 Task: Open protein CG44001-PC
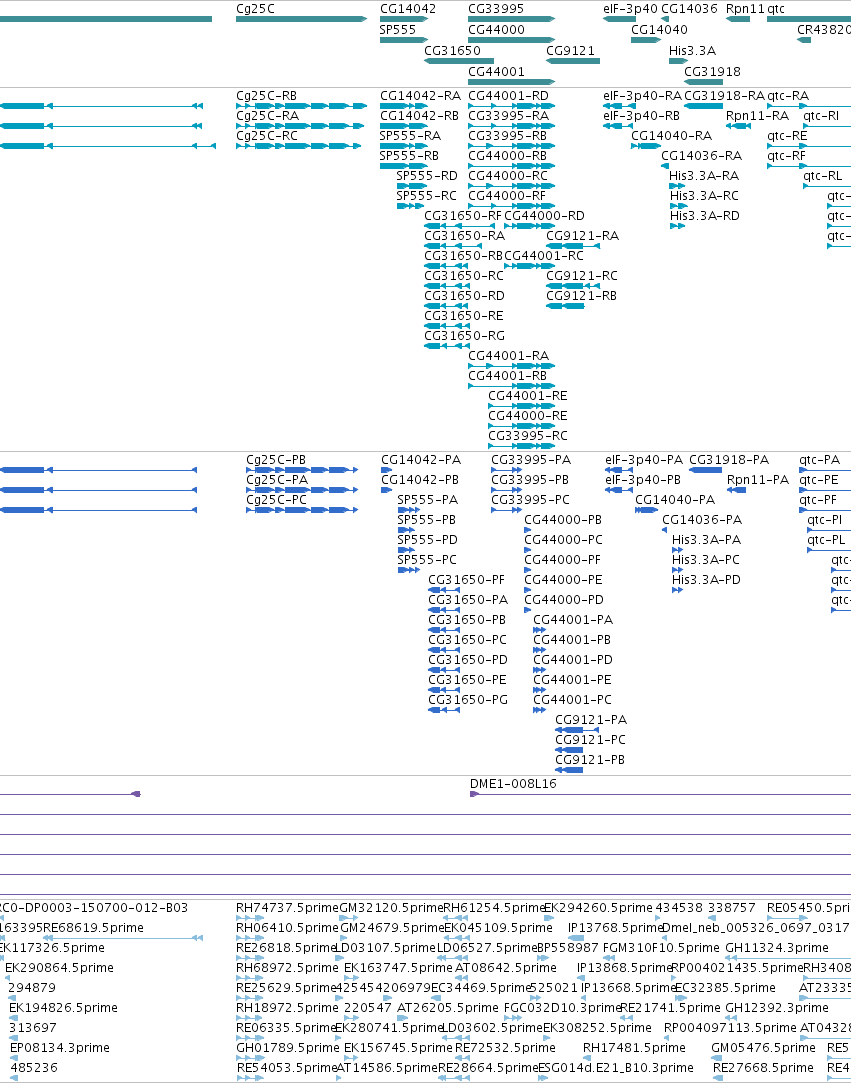(573, 700)
